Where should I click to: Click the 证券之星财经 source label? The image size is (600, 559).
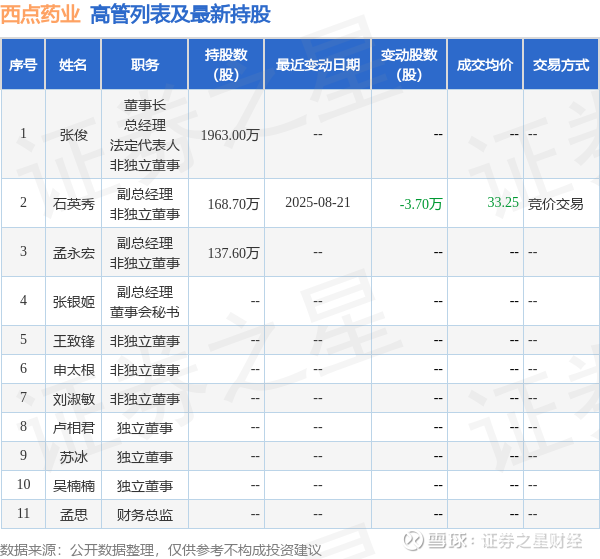click(532, 541)
